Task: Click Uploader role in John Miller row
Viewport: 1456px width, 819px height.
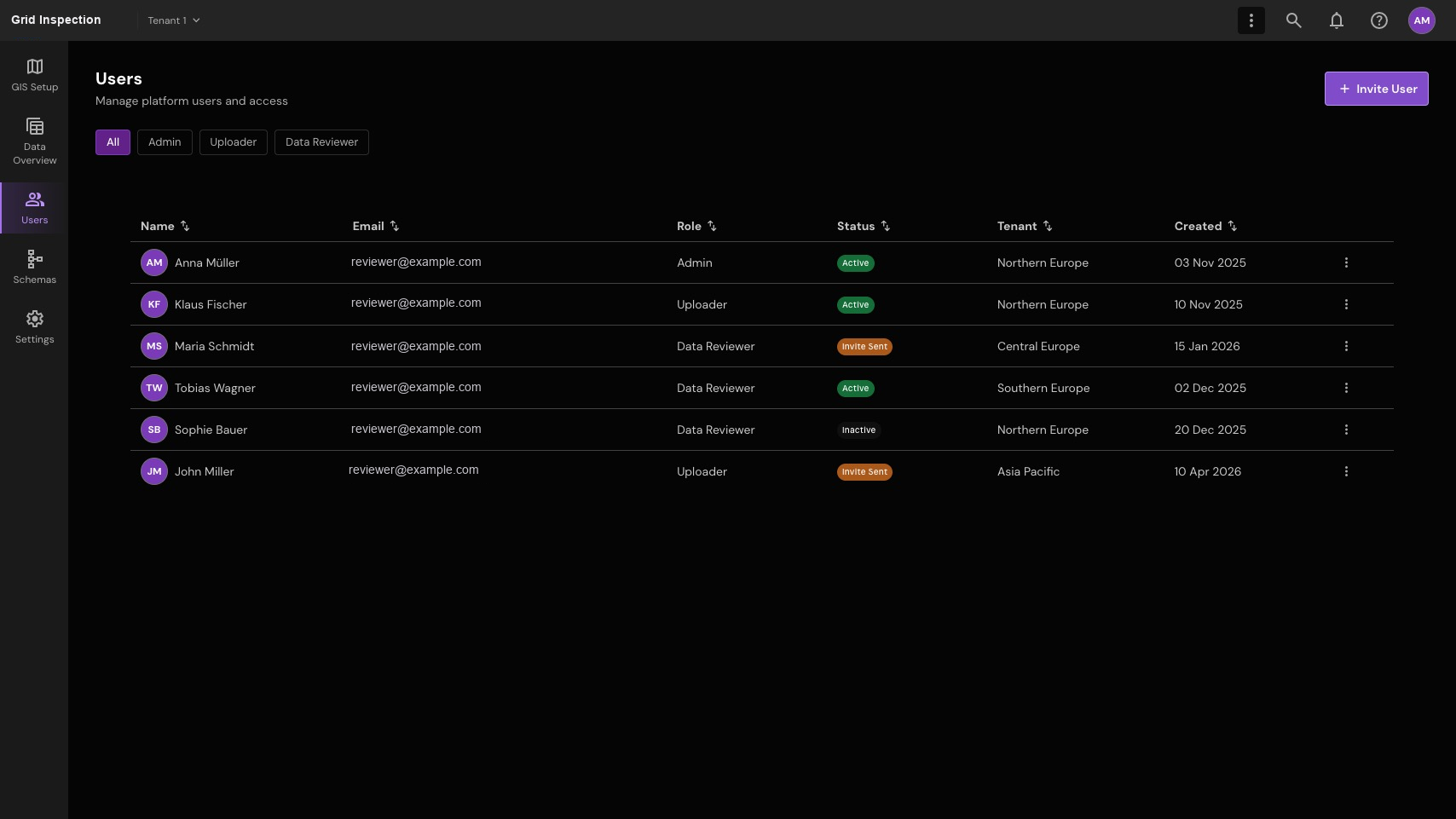Action: (702, 471)
